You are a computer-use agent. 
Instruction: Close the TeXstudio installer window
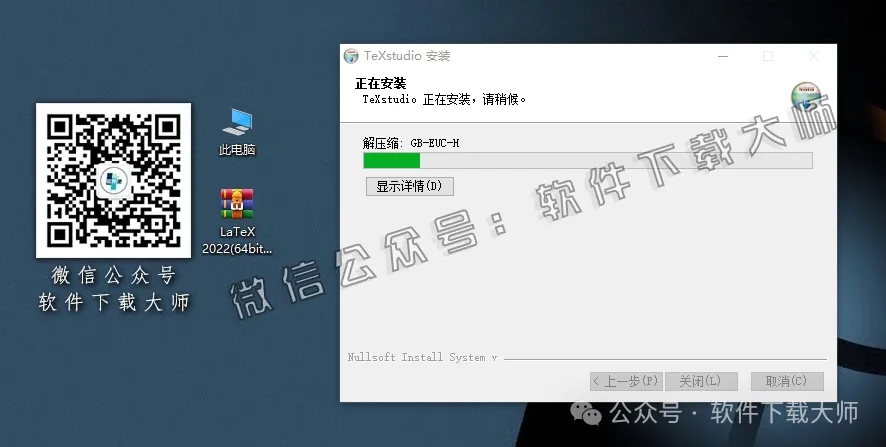click(x=814, y=56)
